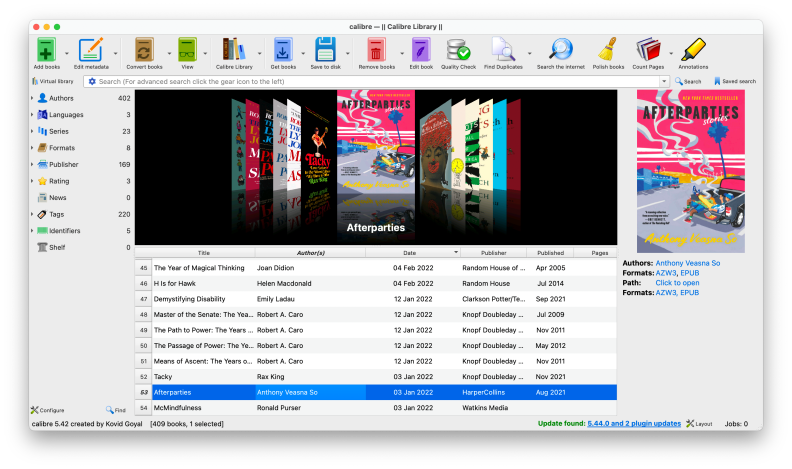This screenshot has height=469, width=792.
Task: Run Quality Check tool
Action: 458,50
